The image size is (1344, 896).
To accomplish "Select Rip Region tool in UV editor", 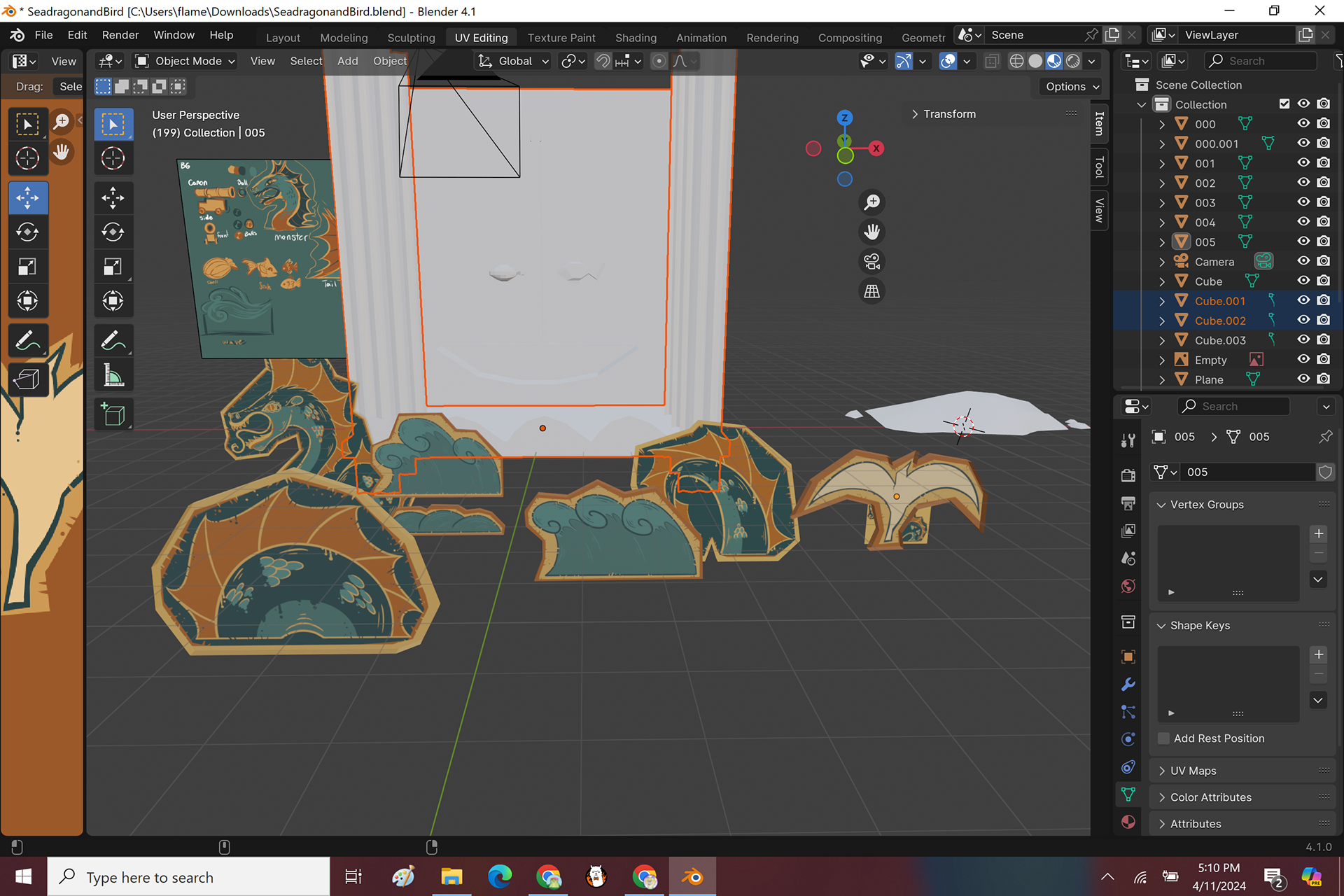I will tap(27, 379).
